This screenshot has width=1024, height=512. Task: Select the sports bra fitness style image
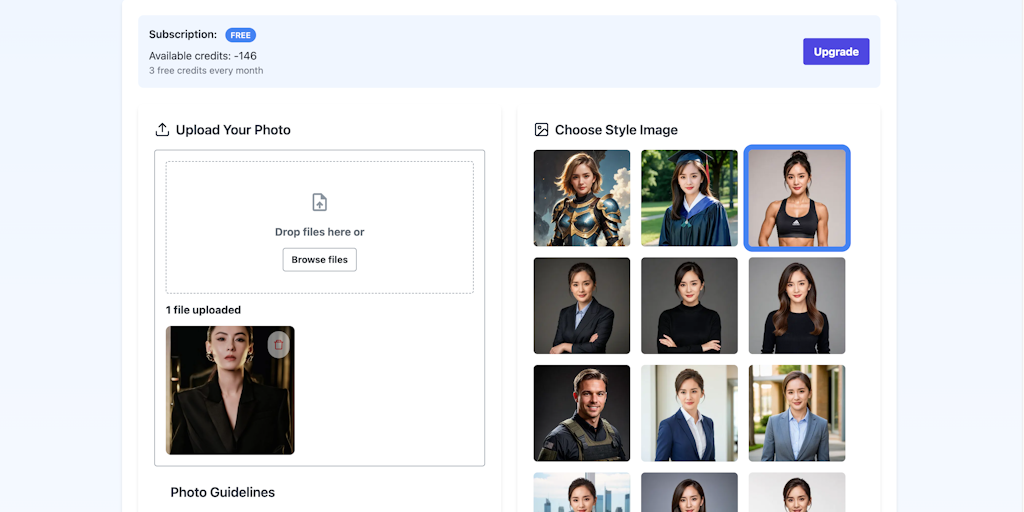click(797, 198)
